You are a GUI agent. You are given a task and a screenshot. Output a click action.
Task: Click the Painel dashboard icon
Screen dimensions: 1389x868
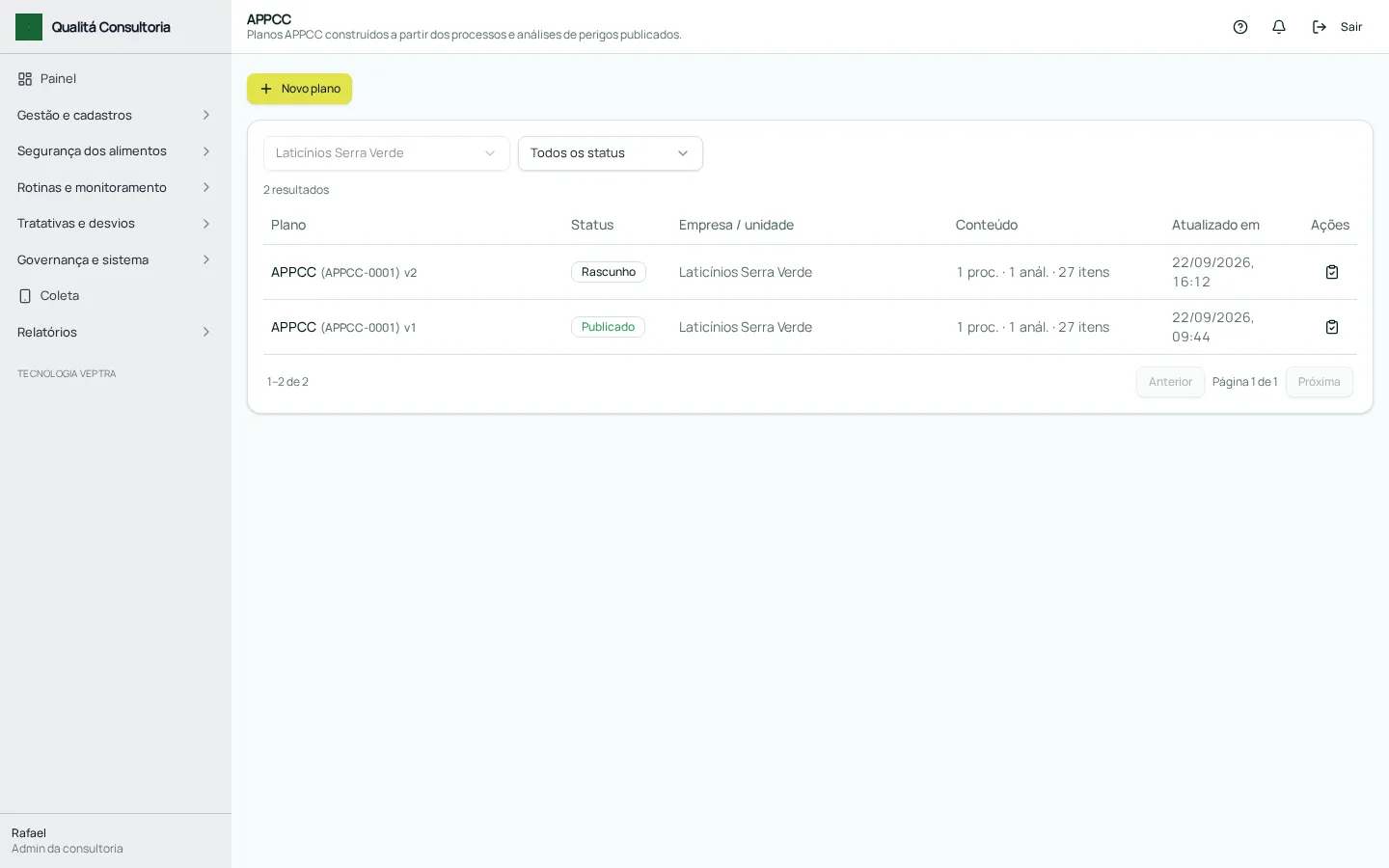pyautogui.click(x=25, y=79)
